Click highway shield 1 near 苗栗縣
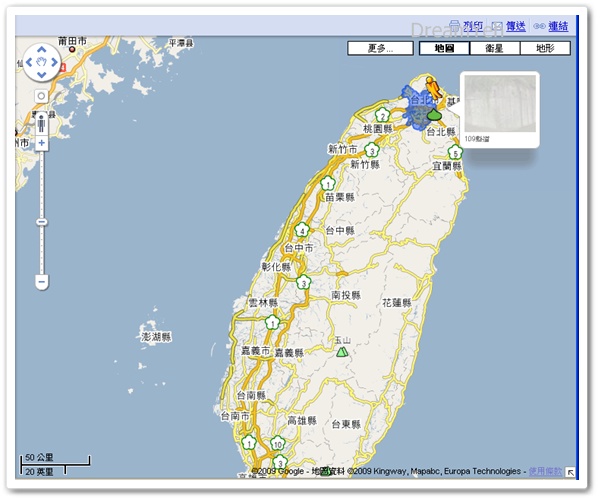 pos(328,184)
